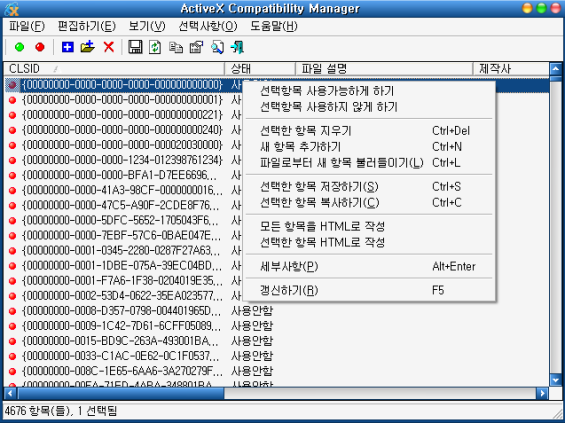
Task: Select row ending in 000020030000}
Action: pos(123,145)
